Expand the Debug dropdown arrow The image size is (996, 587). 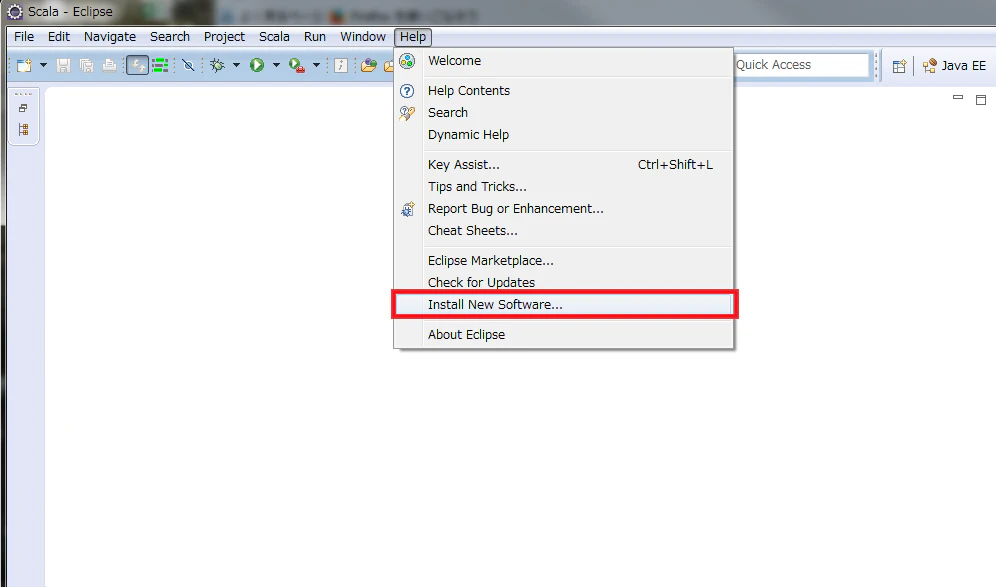[x=236, y=65]
